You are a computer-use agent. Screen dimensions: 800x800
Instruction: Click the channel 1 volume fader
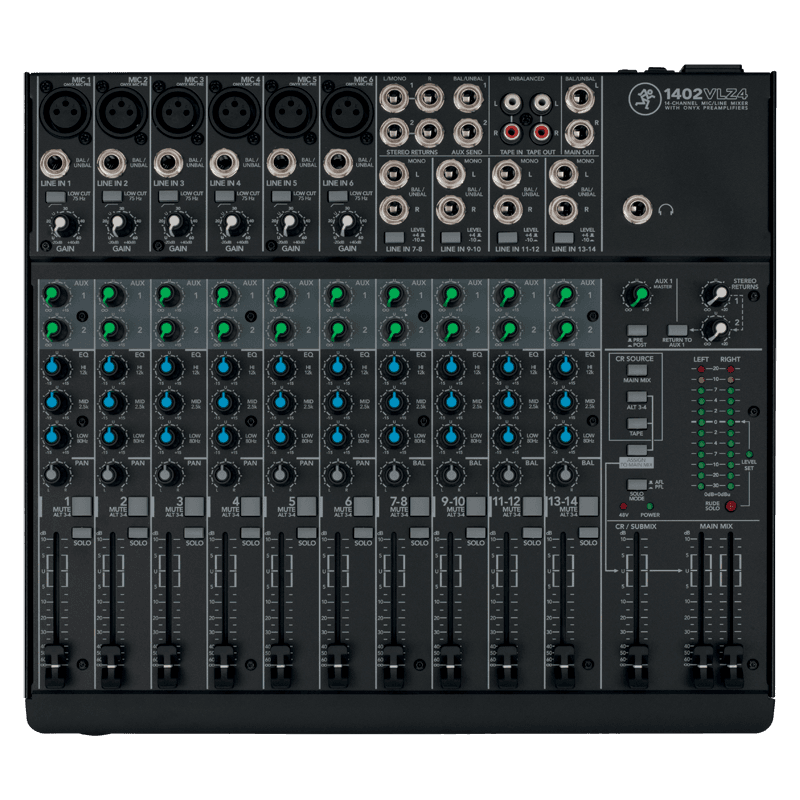[55, 665]
